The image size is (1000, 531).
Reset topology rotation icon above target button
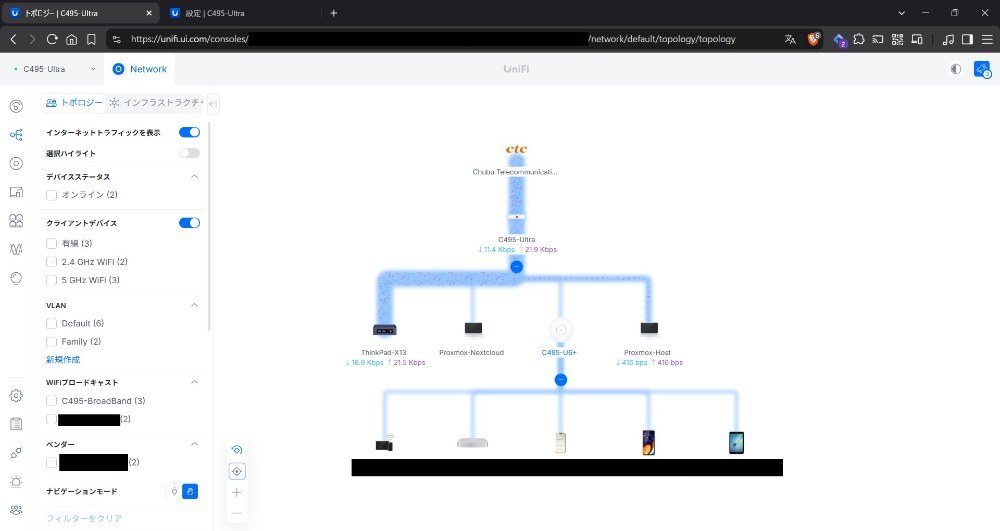(237, 450)
